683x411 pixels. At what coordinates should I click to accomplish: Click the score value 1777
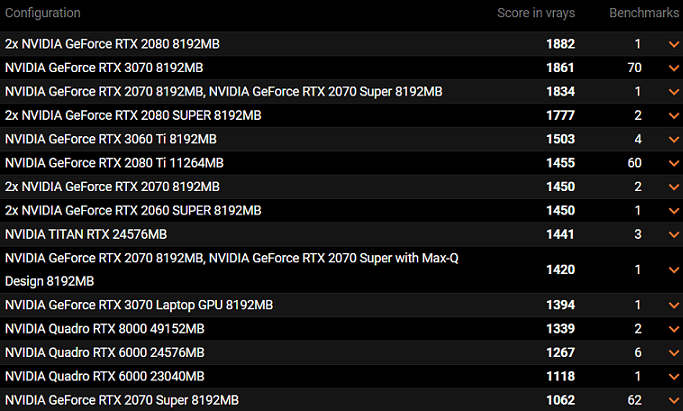[561, 115]
